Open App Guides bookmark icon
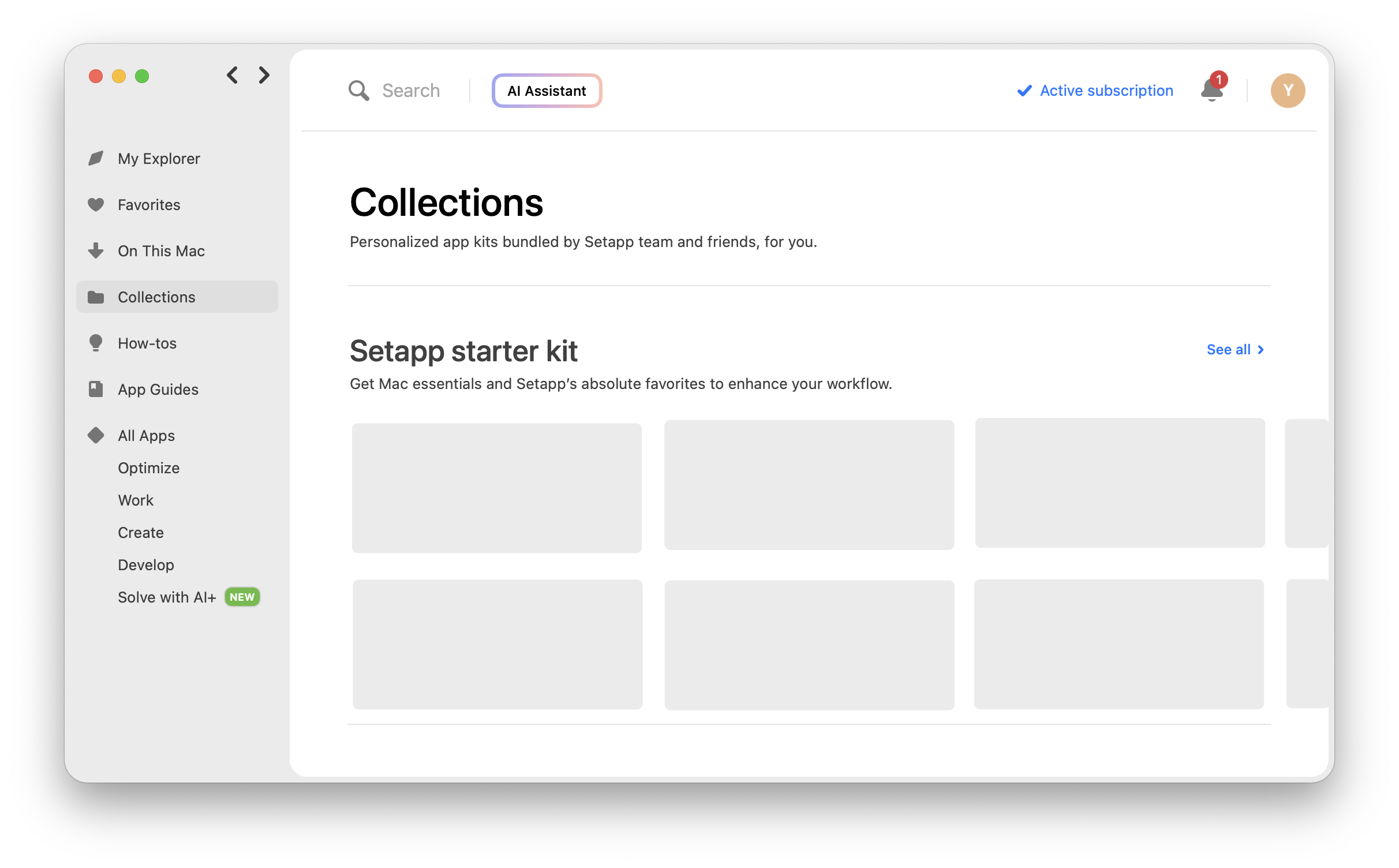 (x=96, y=389)
